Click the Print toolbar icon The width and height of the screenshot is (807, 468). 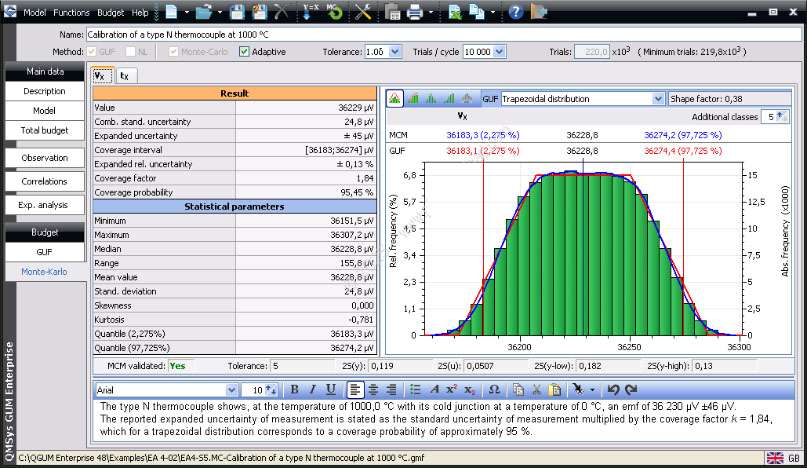(x=415, y=13)
